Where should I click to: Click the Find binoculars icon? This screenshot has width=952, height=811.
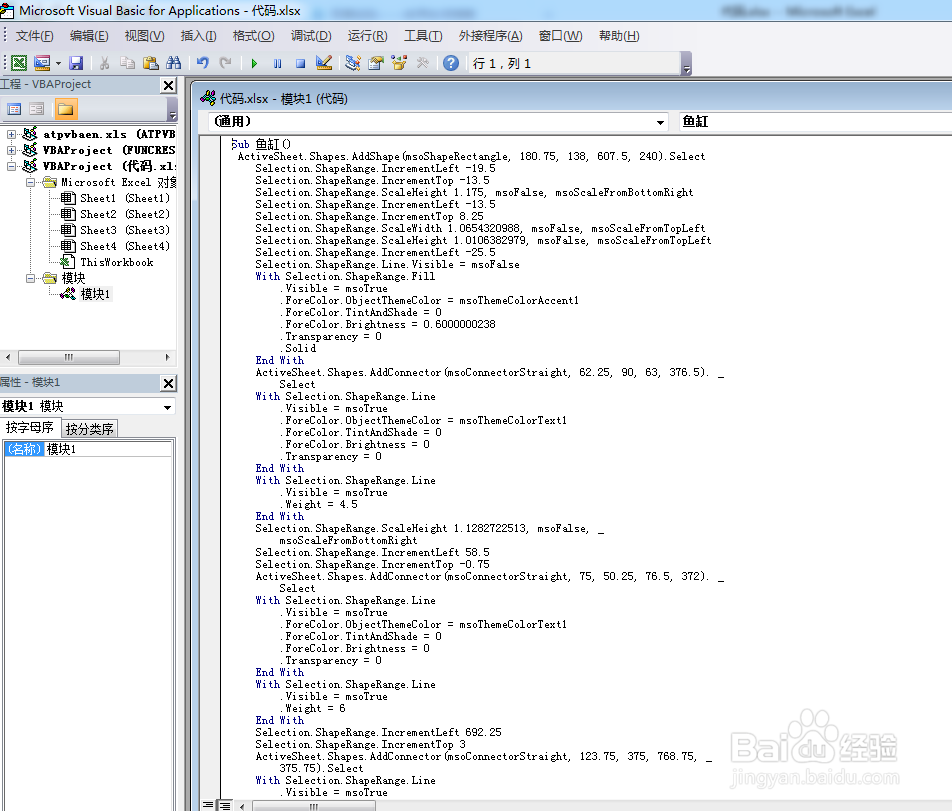point(174,63)
